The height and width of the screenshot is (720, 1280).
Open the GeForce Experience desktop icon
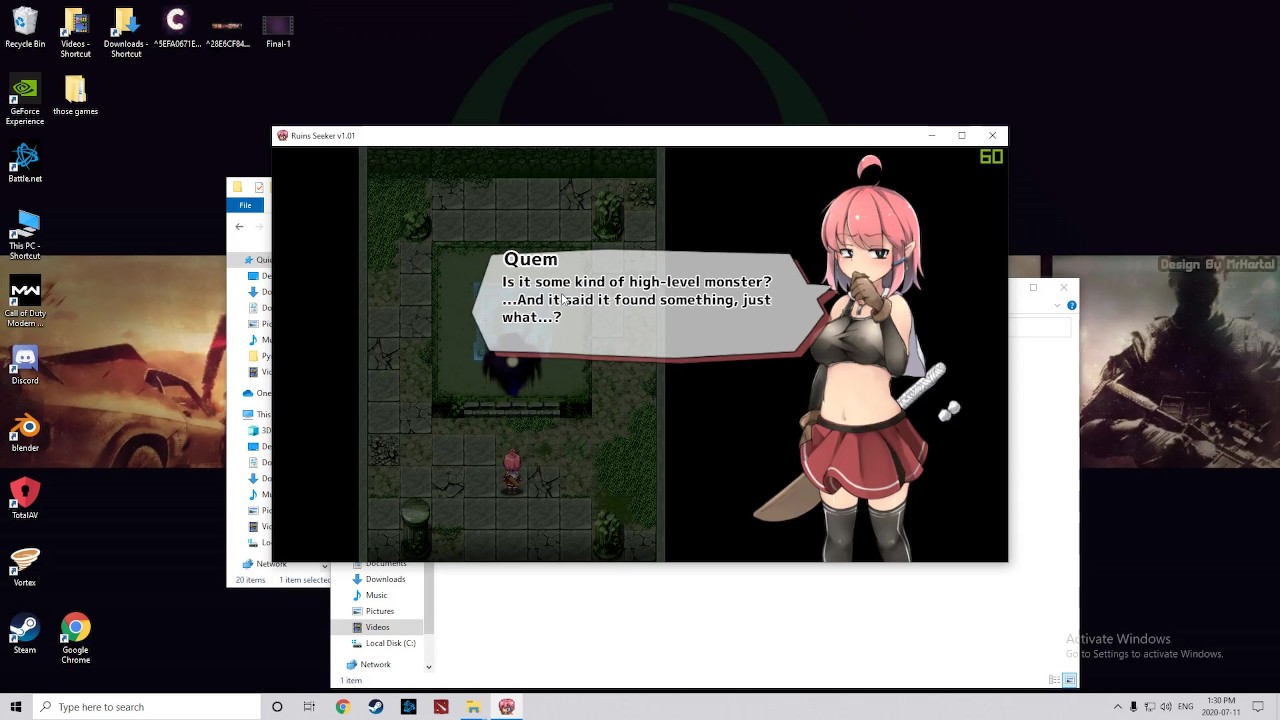(x=25, y=101)
